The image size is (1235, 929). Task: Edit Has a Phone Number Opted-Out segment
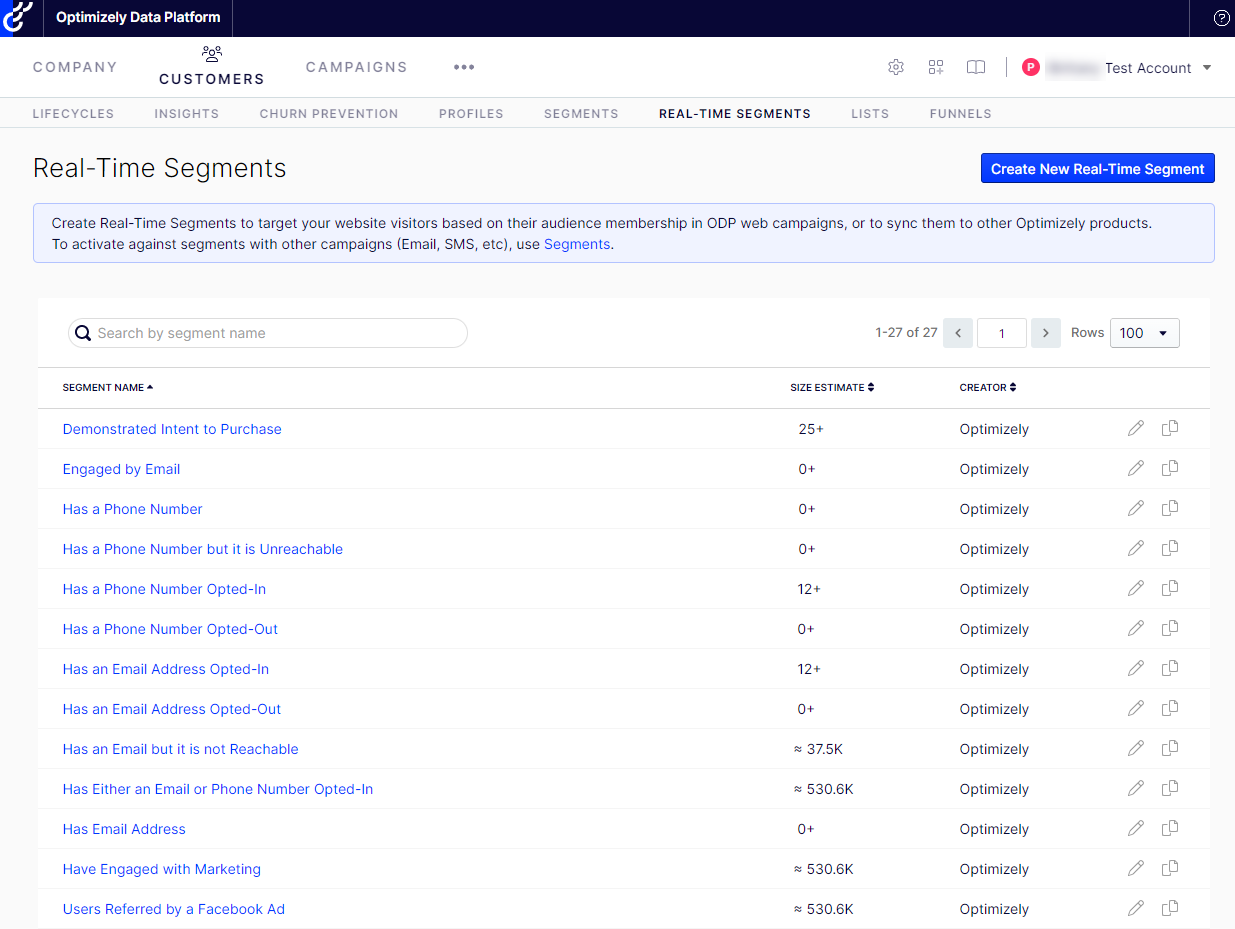1135,629
